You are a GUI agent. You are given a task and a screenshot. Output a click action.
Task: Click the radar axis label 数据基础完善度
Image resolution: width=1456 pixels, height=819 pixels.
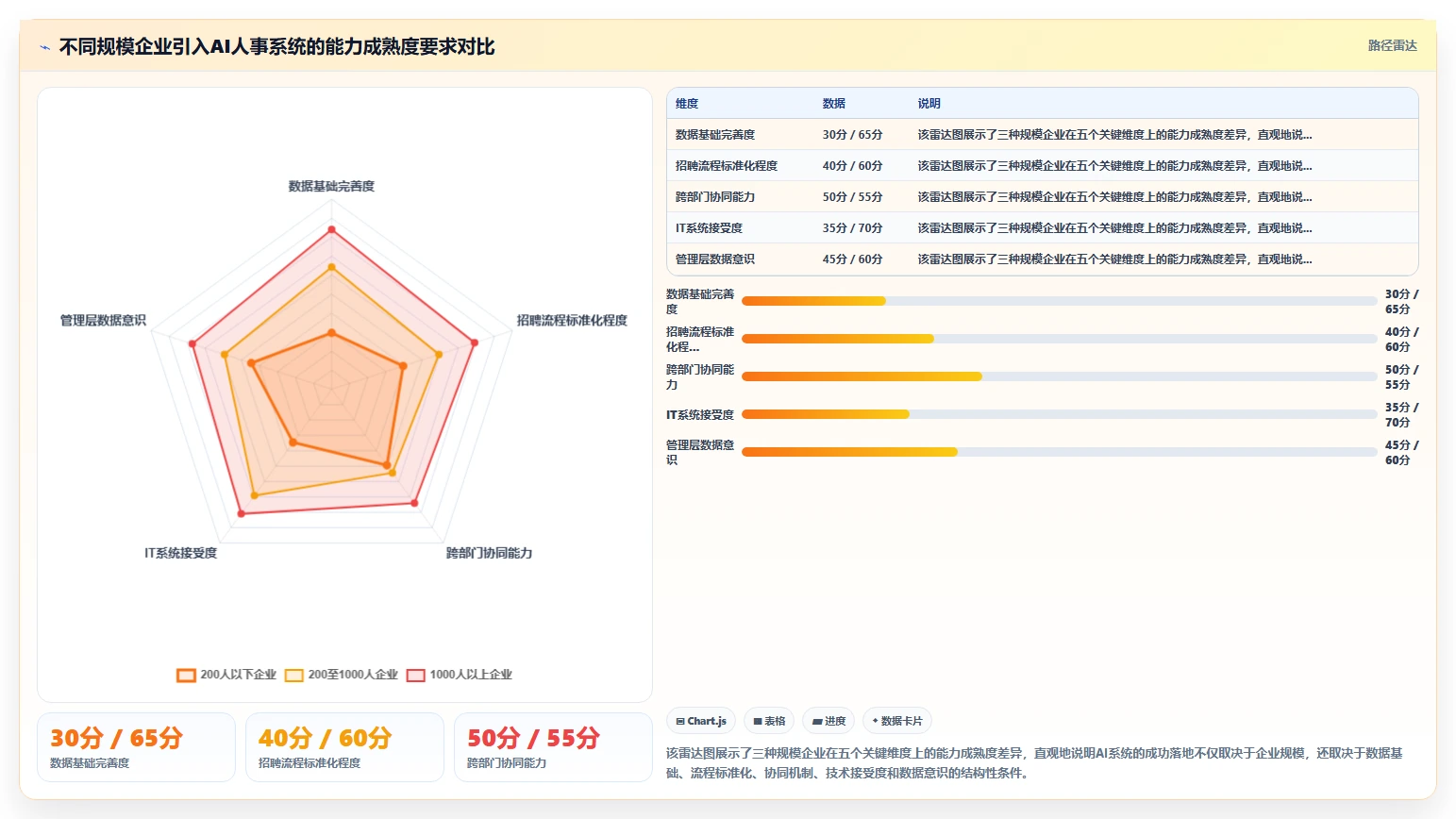coord(331,187)
